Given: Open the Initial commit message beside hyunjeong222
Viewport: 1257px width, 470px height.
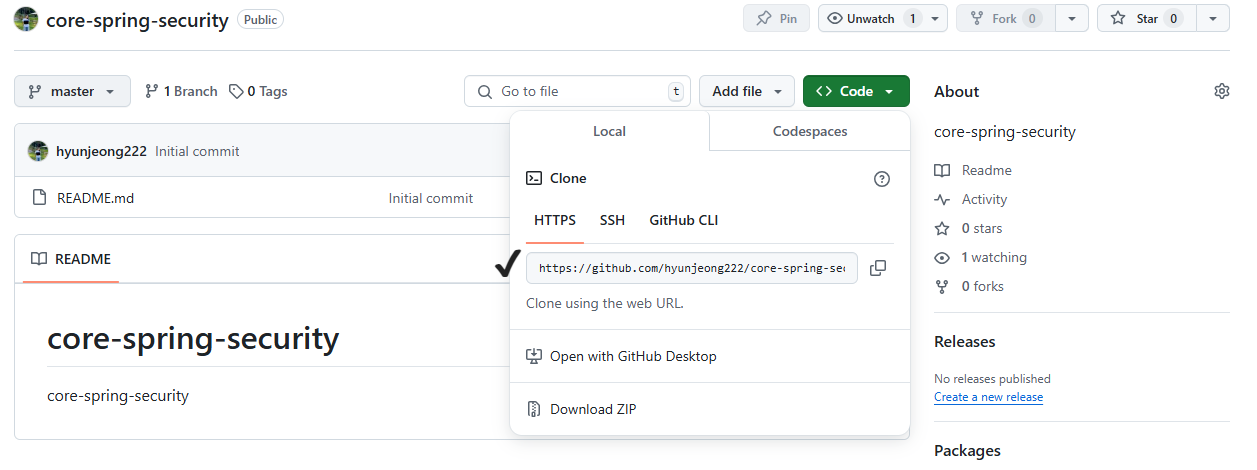Looking at the screenshot, I should tap(197, 151).
